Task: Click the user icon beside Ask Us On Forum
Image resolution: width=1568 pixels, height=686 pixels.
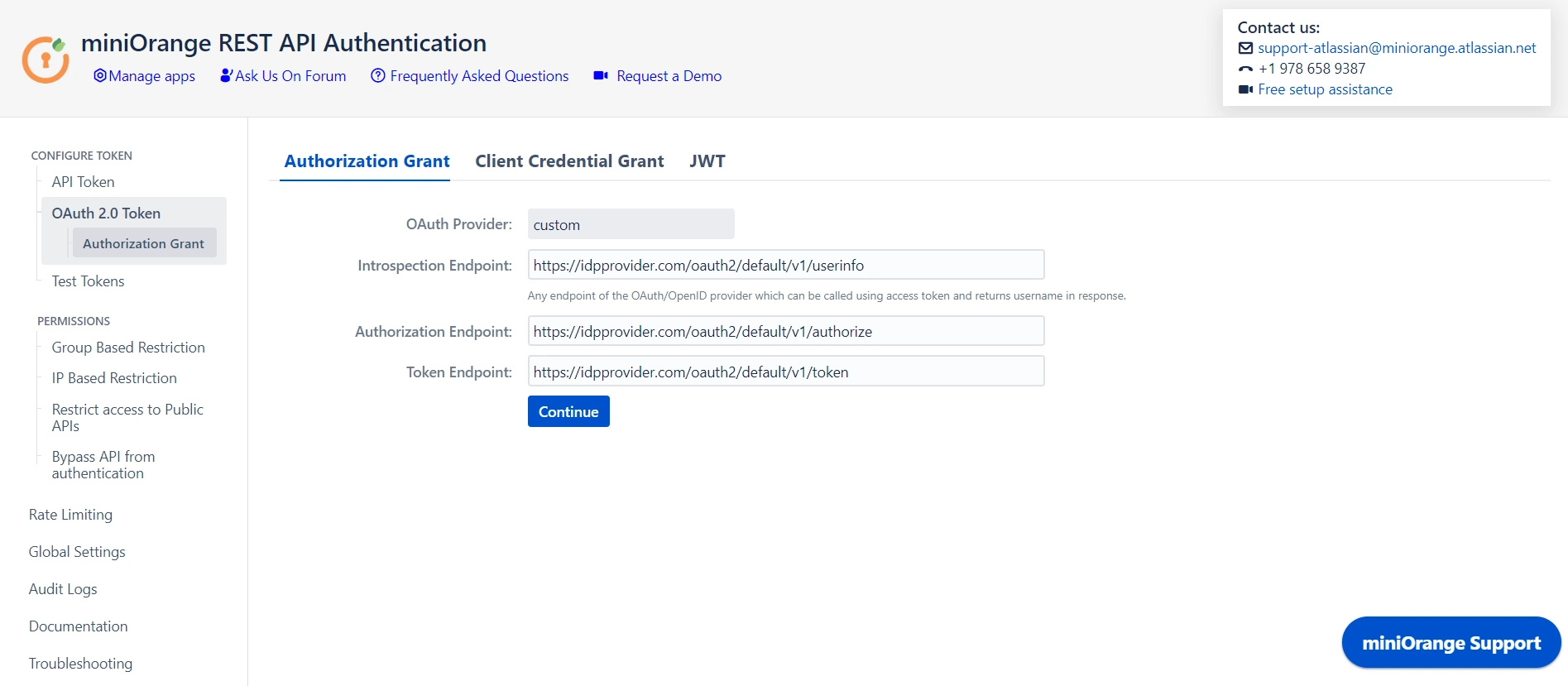Action: tap(226, 75)
